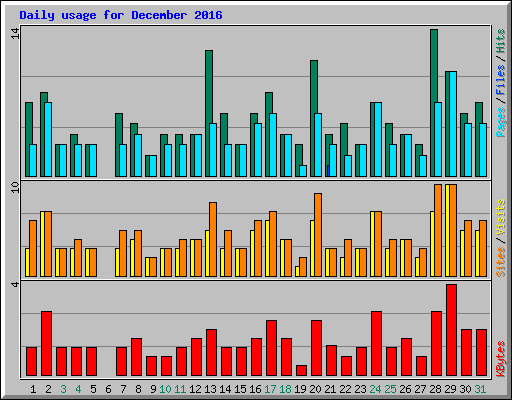
Task: Click day label 7 on the axis
Action: click(123, 389)
